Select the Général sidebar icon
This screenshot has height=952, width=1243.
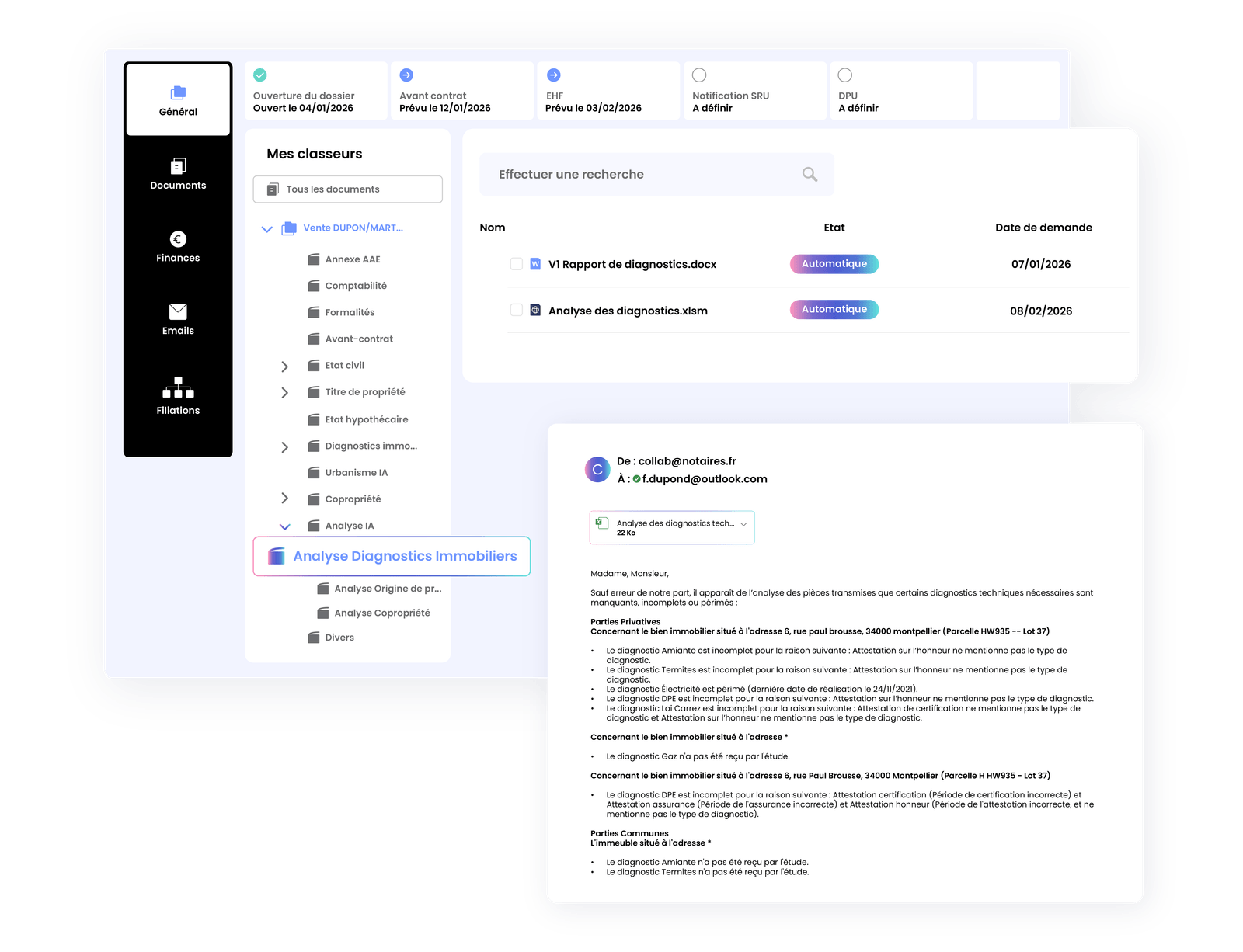coord(178,99)
